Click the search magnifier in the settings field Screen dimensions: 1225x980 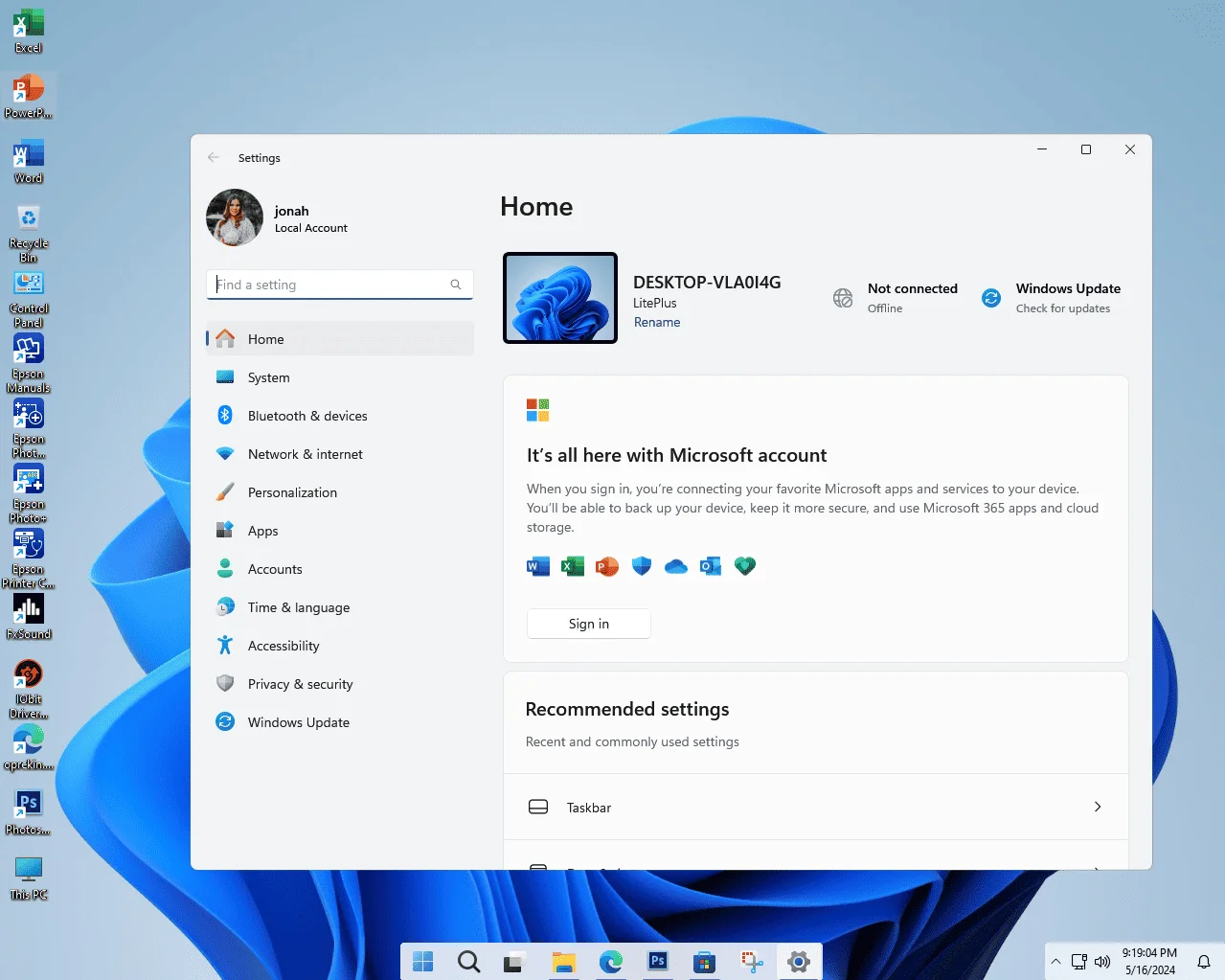pyautogui.click(x=456, y=285)
